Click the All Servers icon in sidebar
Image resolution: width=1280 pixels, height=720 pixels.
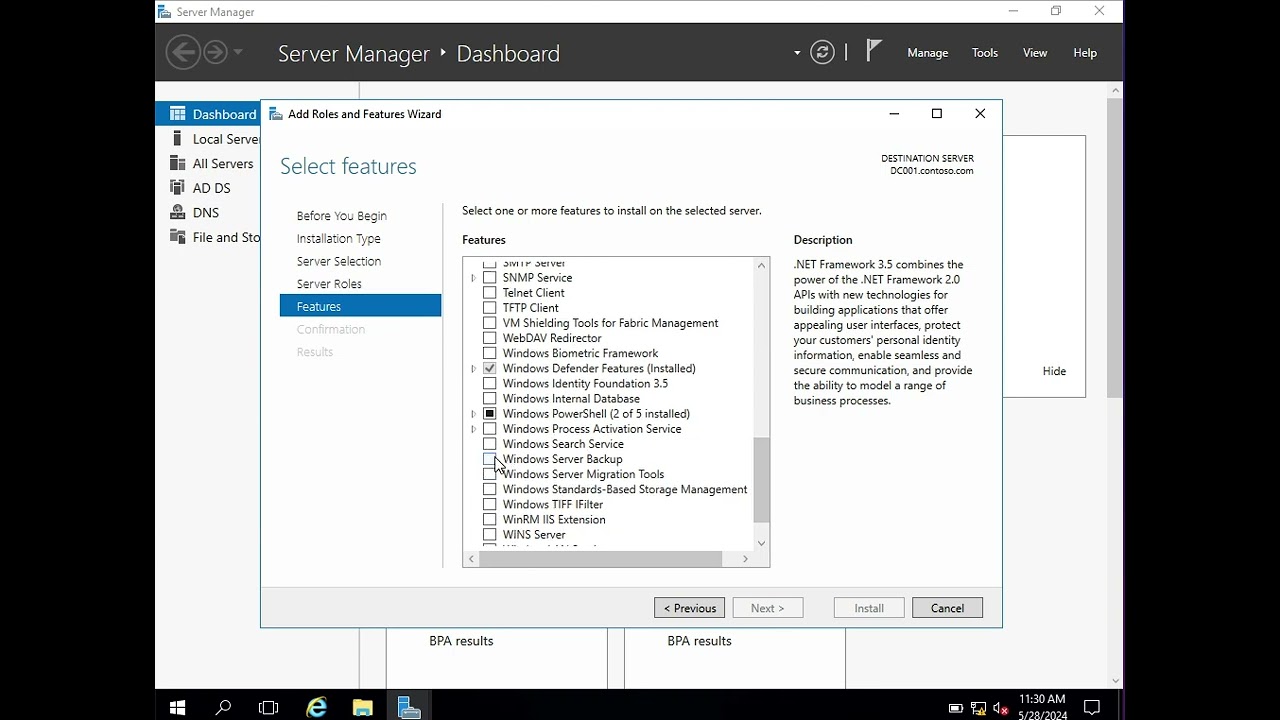[x=178, y=163]
